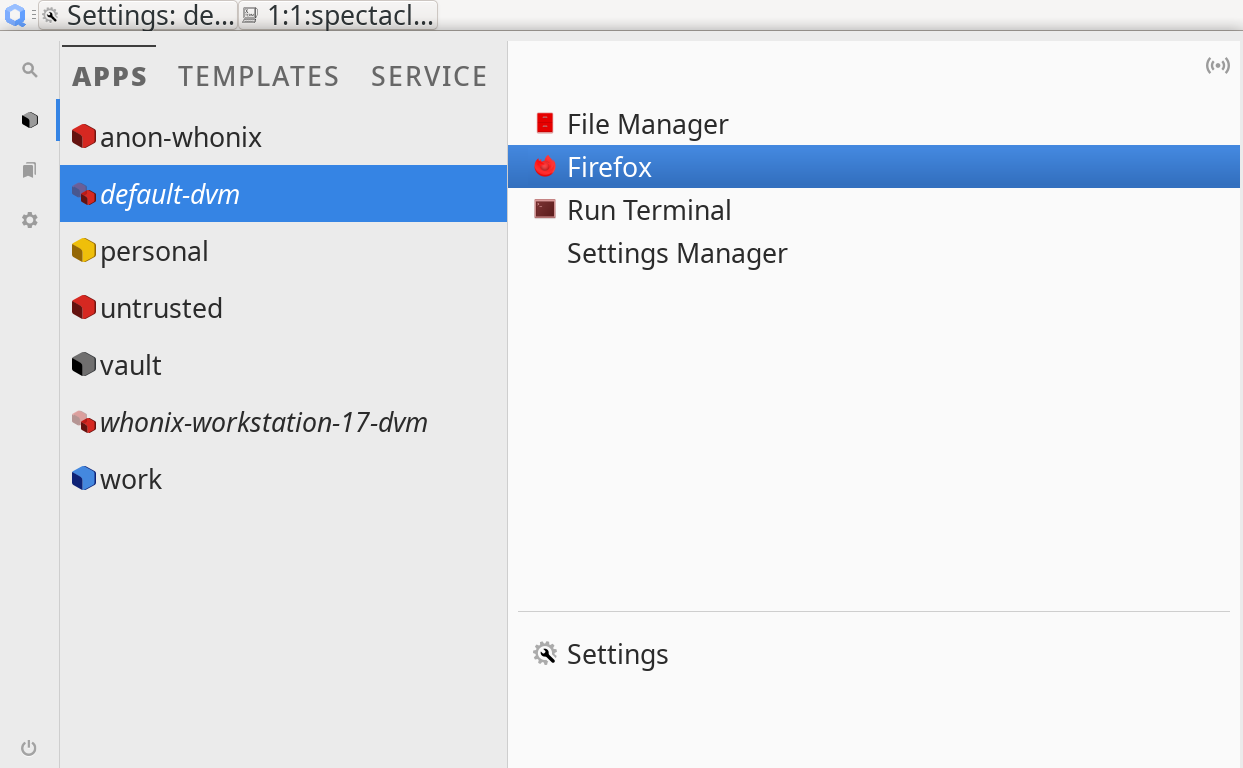The image size is (1243, 768).
Task: Select the vault qube
Action: coord(130,365)
